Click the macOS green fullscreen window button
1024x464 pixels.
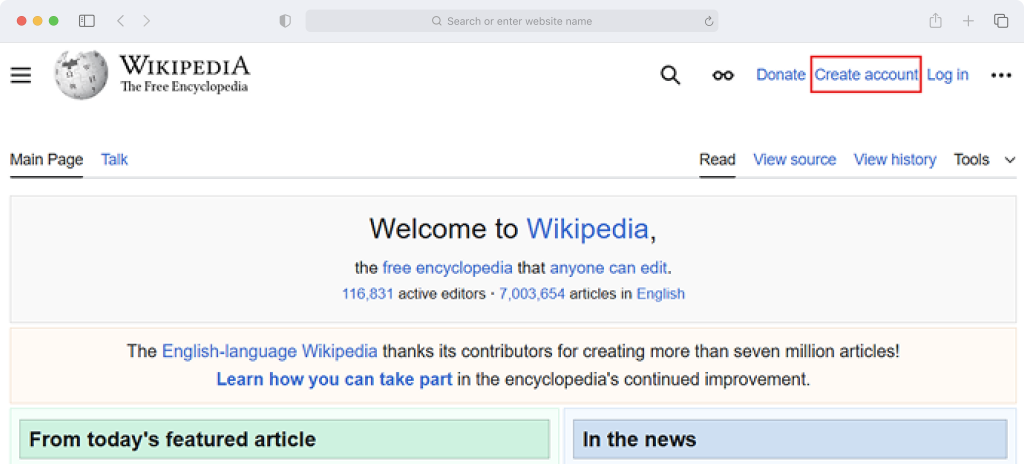[54, 21]
